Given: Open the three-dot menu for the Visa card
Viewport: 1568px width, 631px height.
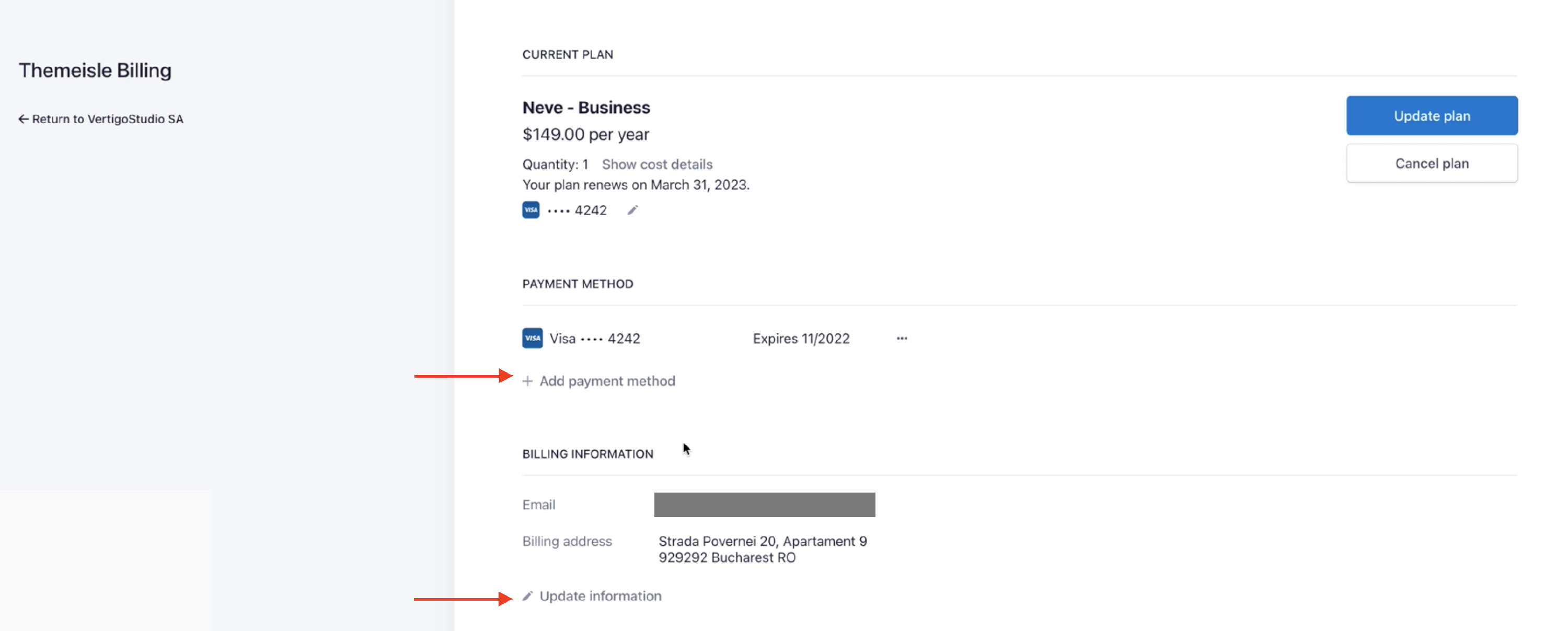Looking at the screenshot, I should (902, 338).
